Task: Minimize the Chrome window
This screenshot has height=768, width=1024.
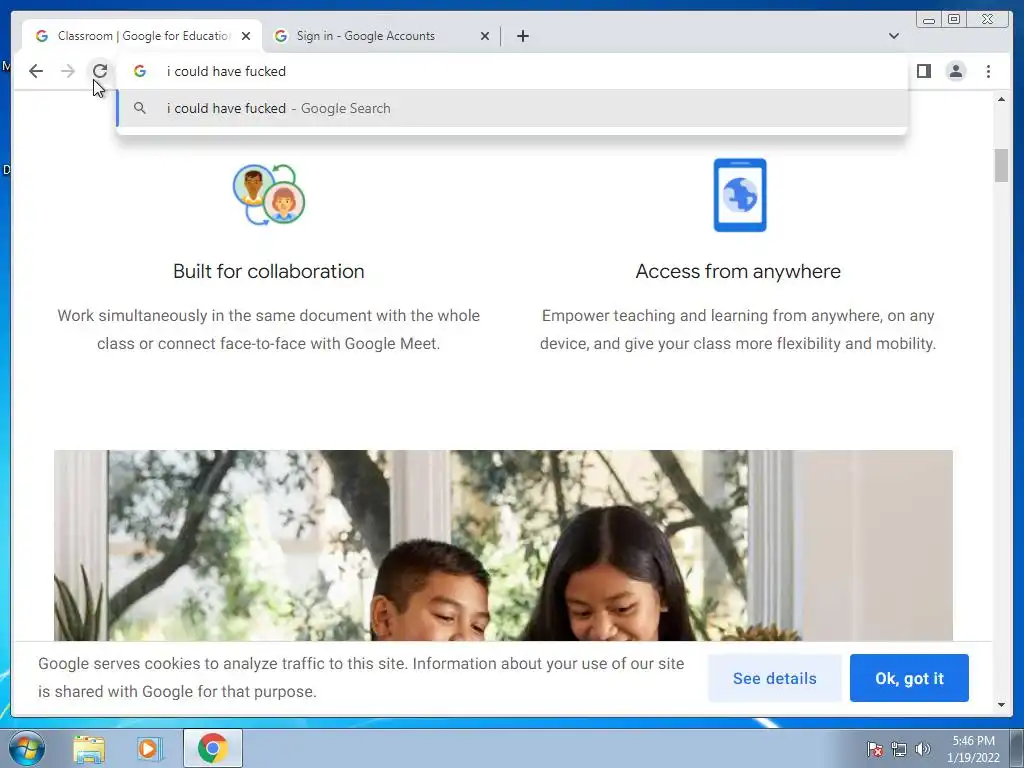Action: tap(929, 20)
